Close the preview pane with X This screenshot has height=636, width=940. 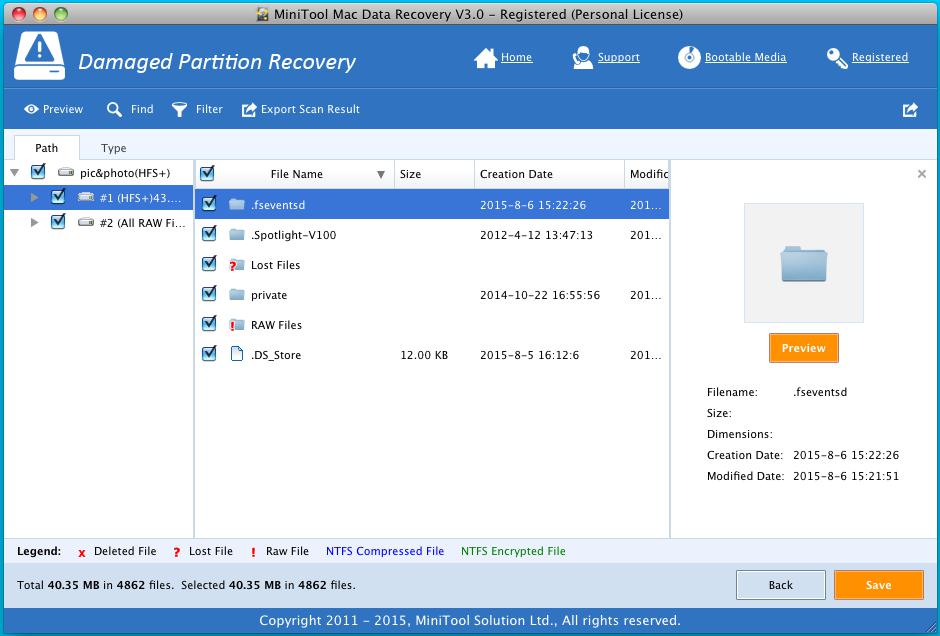point(921,174)
